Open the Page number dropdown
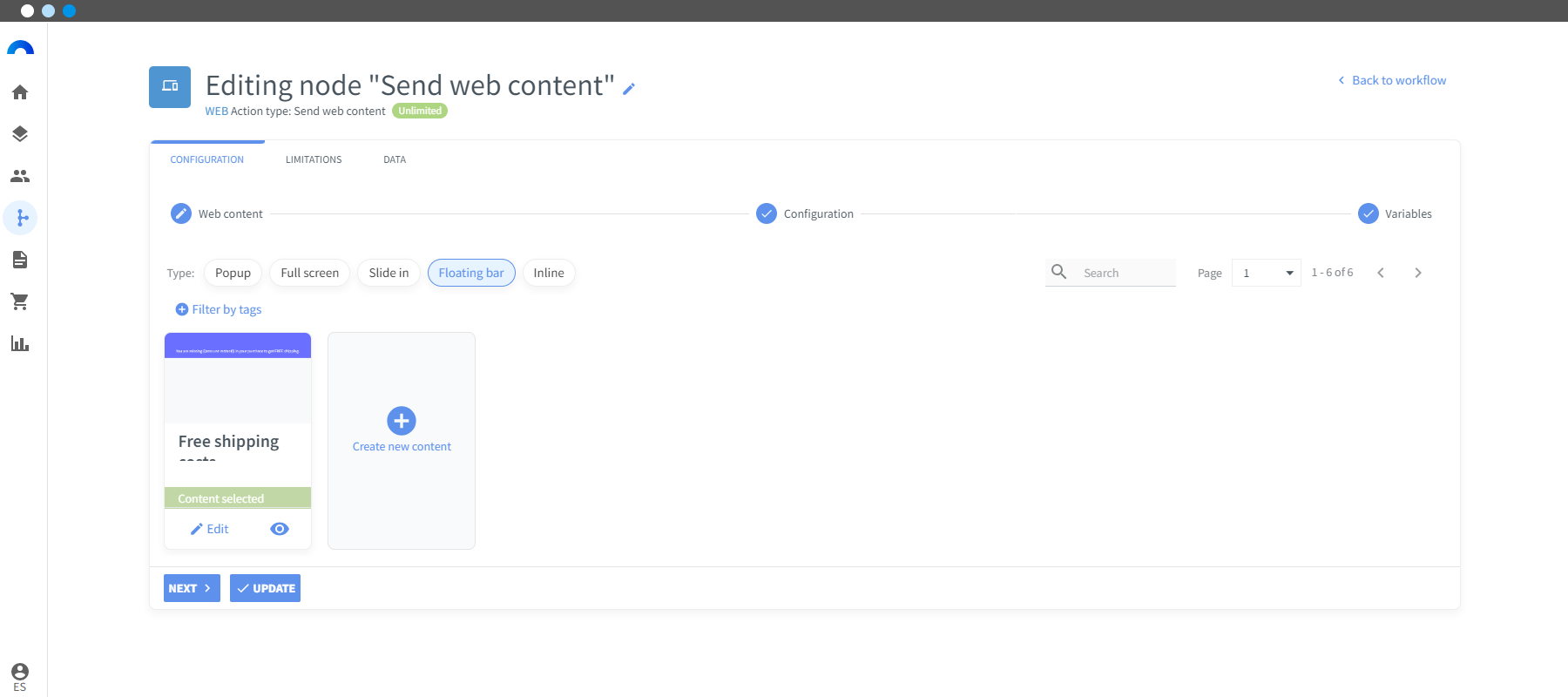The image size is (1568, 697). 1267,273
